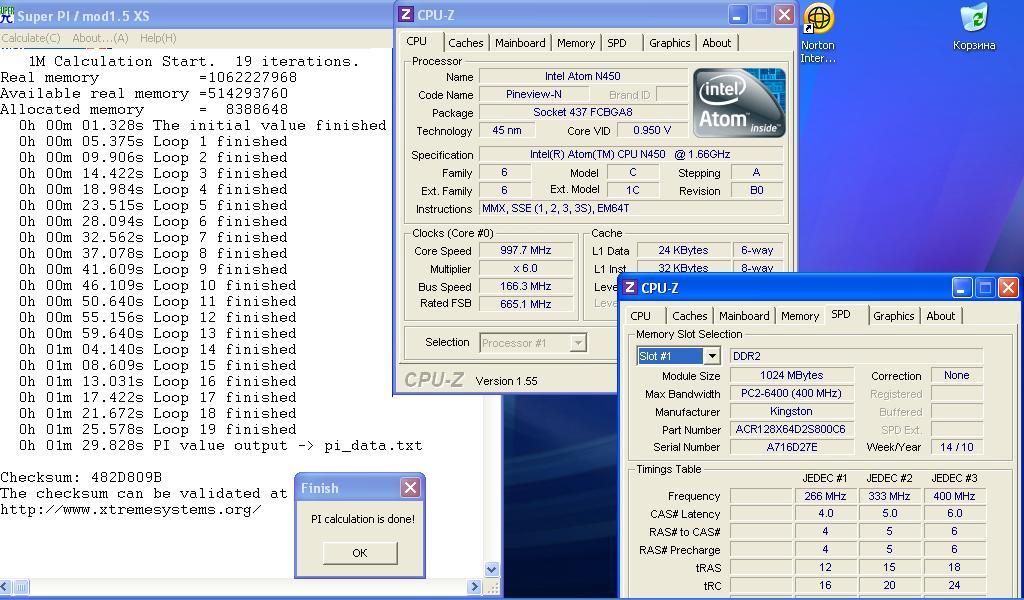Click the 0.950 V core VID value

click(x=651, y=130)
